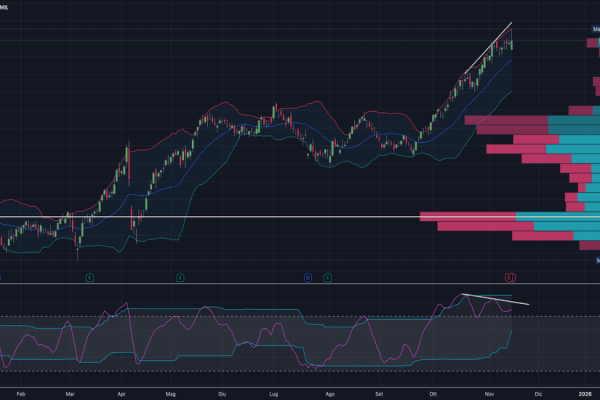Click the 'Set' label on time axis
Viewport: 600px width, 400px height.
(379, 394)
